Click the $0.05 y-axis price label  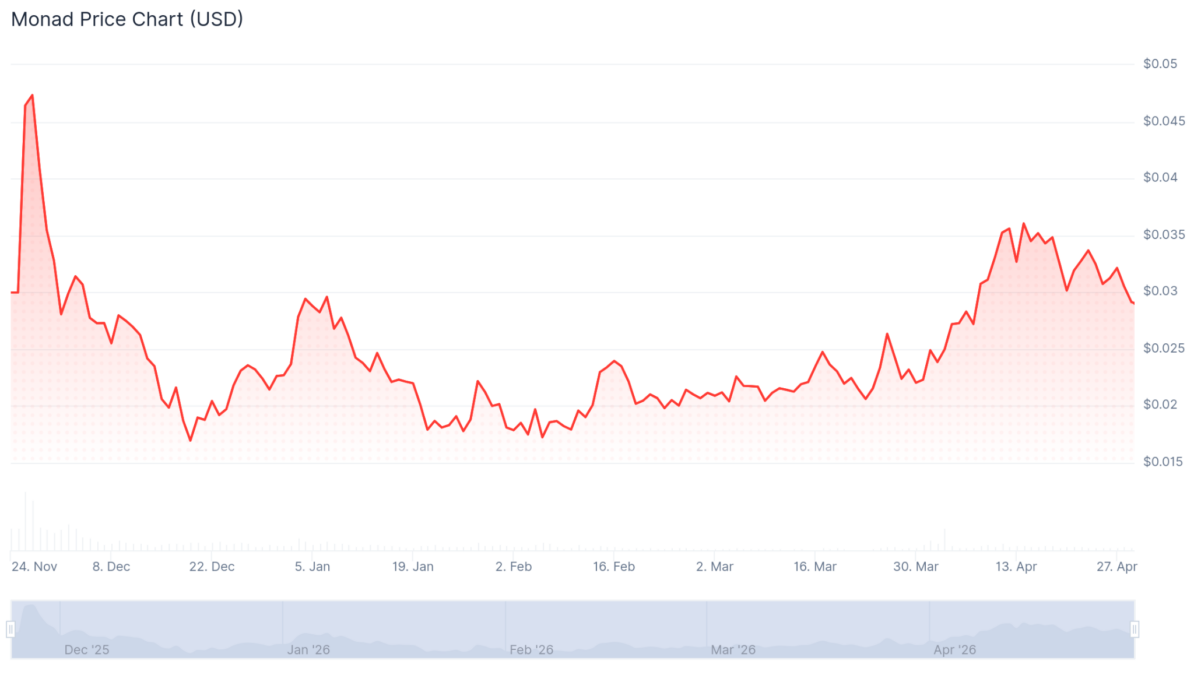[x=1161, y=64]
